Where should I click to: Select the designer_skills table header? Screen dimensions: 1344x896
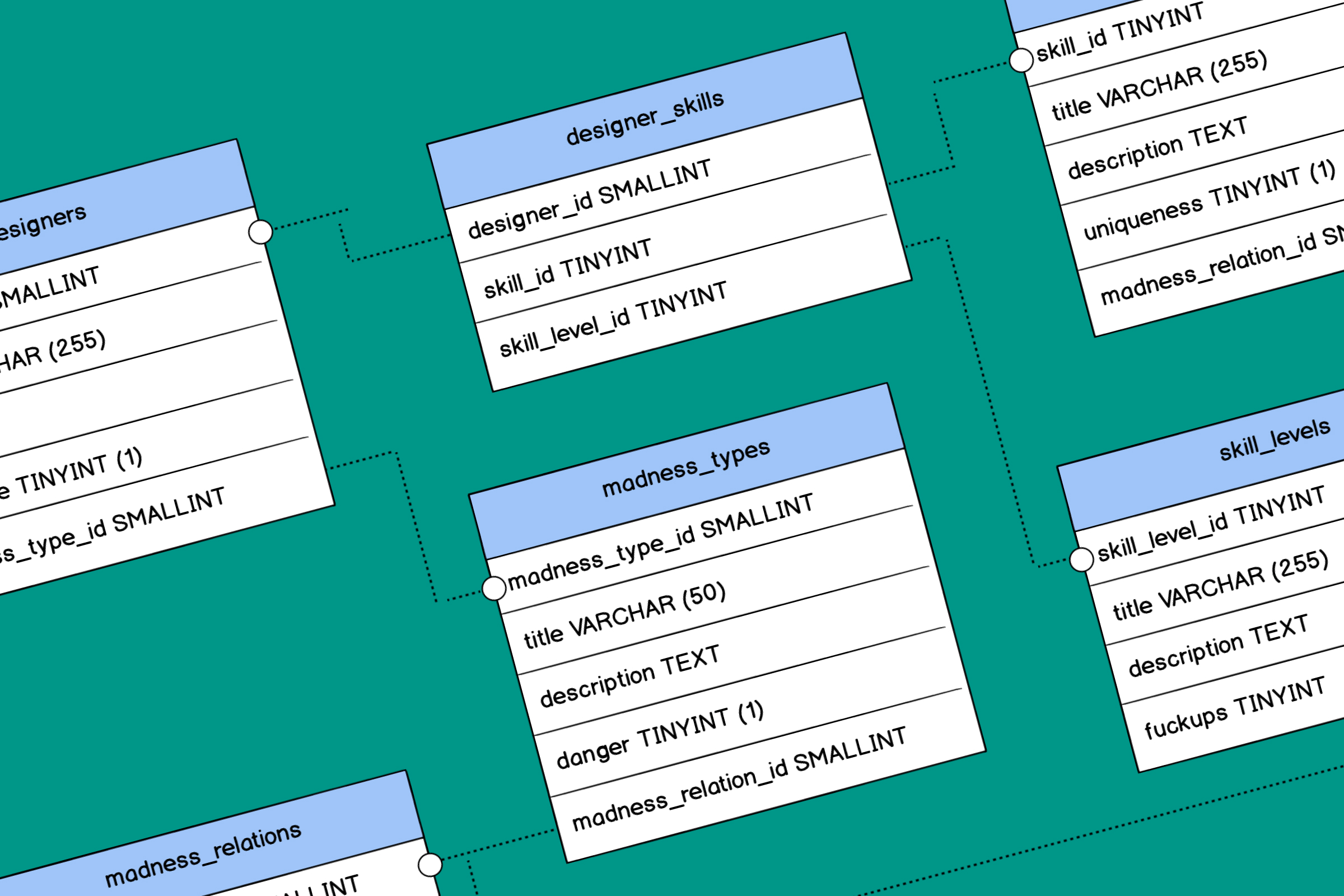click(x=645, y=121)
